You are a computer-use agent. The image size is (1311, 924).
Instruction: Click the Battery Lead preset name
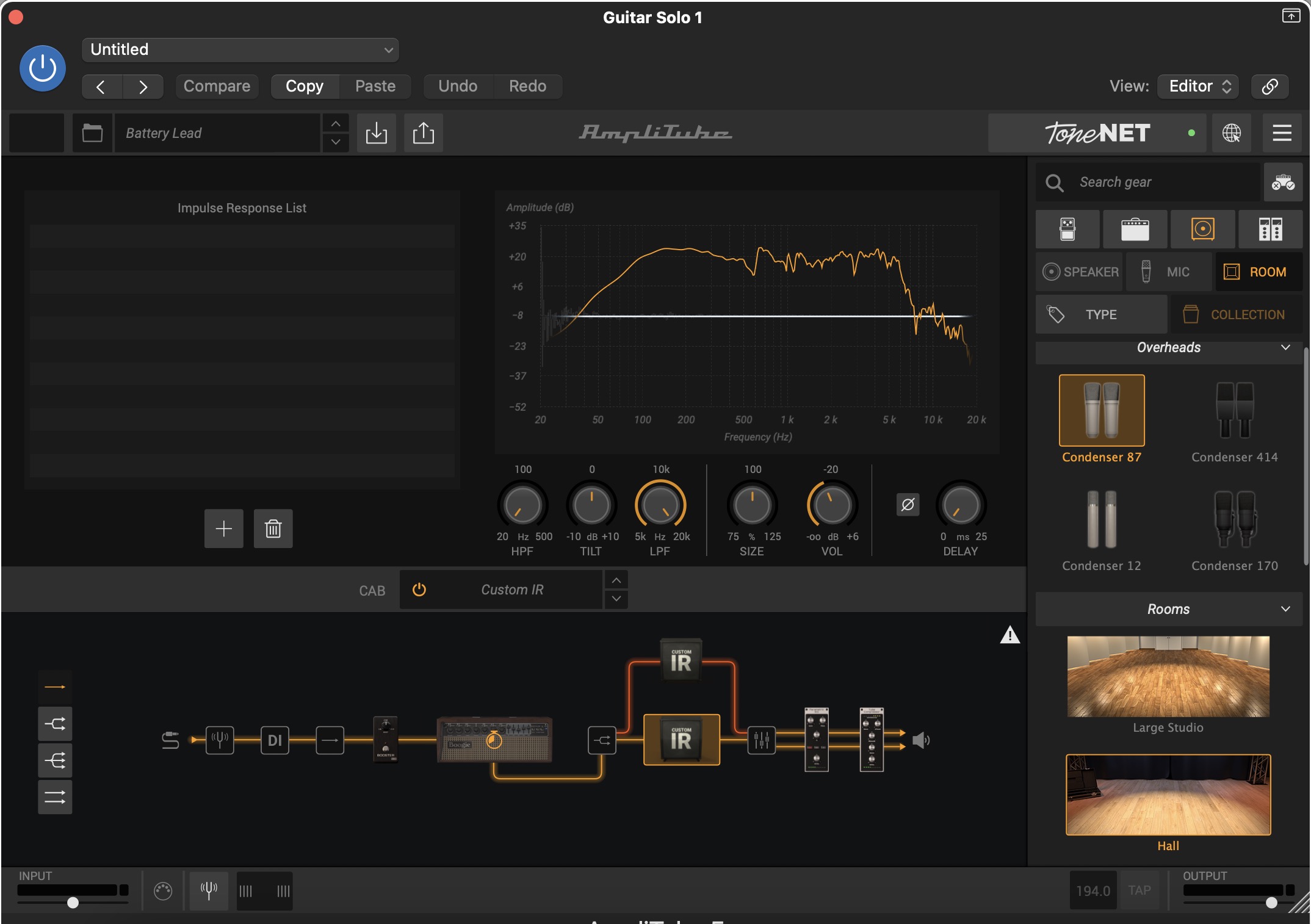217,132
